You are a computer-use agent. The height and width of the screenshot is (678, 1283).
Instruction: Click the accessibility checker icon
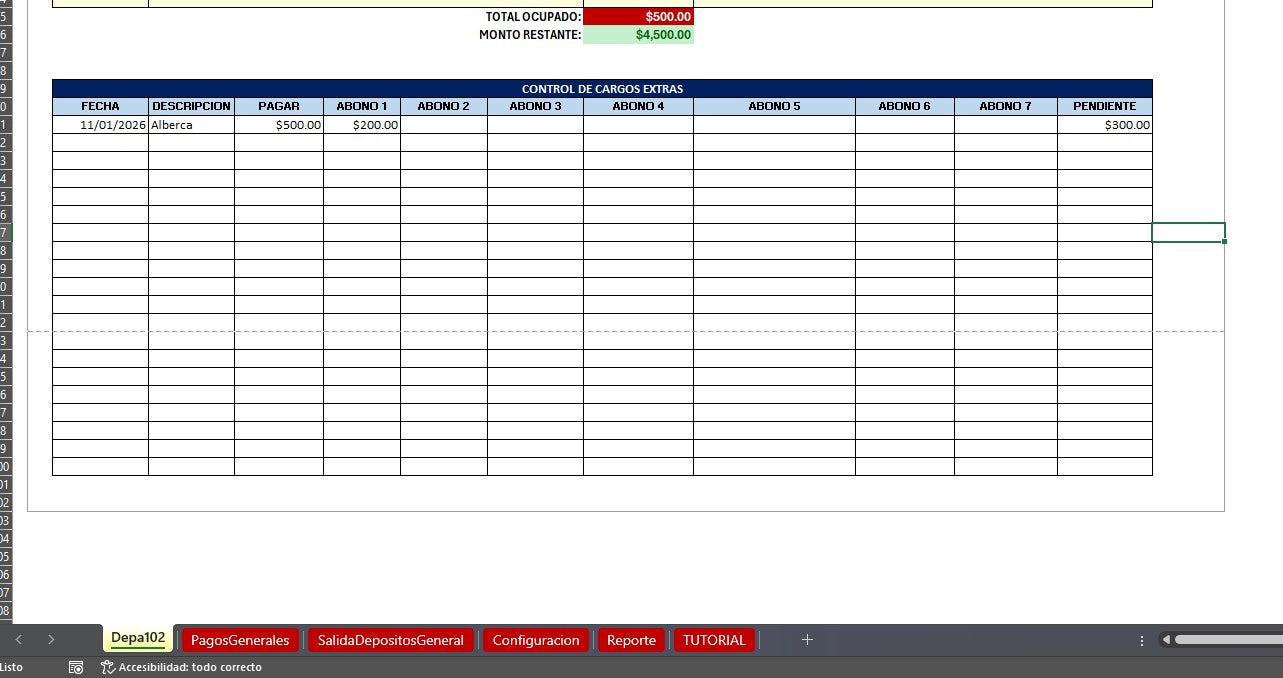coord(105,667)
